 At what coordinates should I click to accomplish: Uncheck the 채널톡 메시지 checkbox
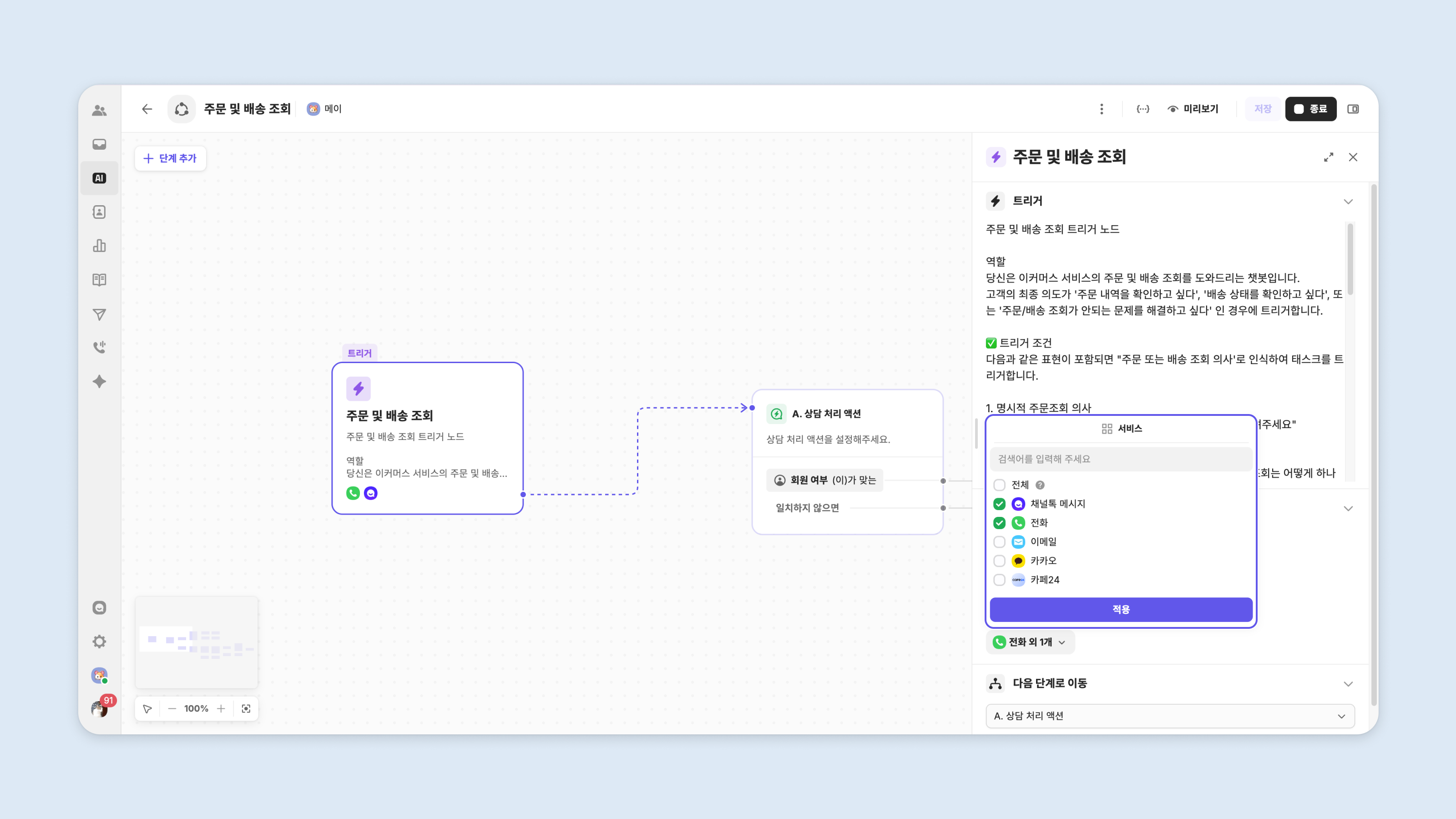(x=999, y=504)
